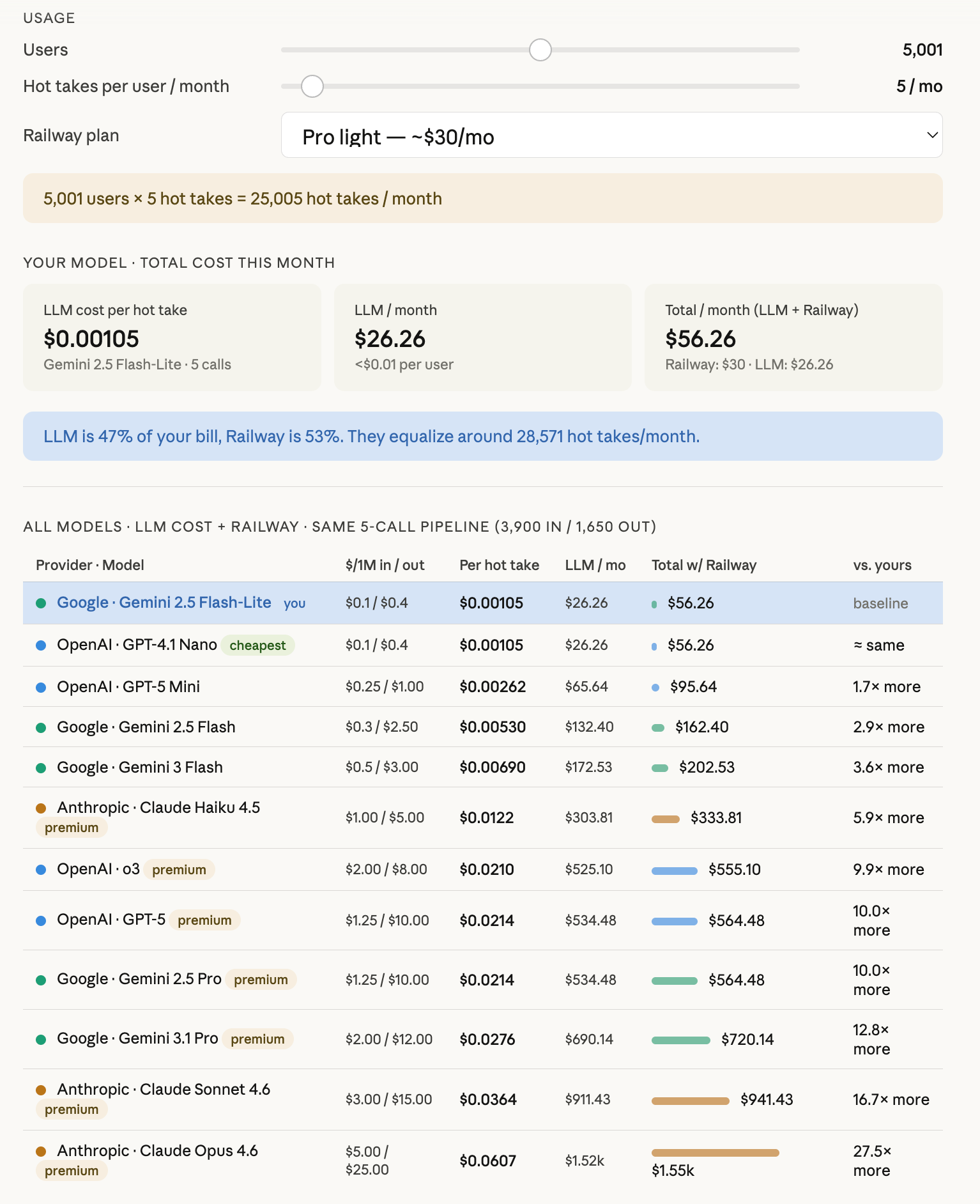Click the $95.64 total for GPT-5 Mini
Viewport: 980px width, 1204px height.
pos(693,687)
